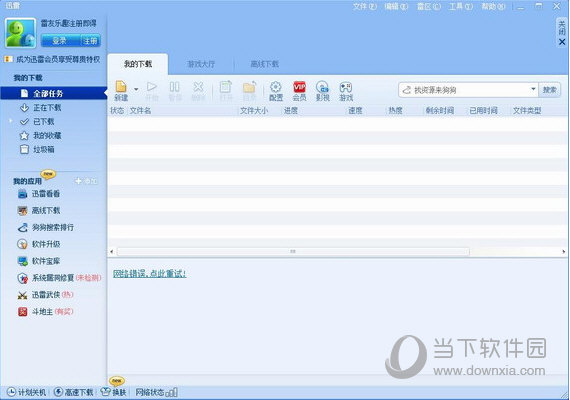Viewport: 570px width, 400px height.
Task: Click the right arrow of horizontal scrollbar
Action: (x=563, y=251)
